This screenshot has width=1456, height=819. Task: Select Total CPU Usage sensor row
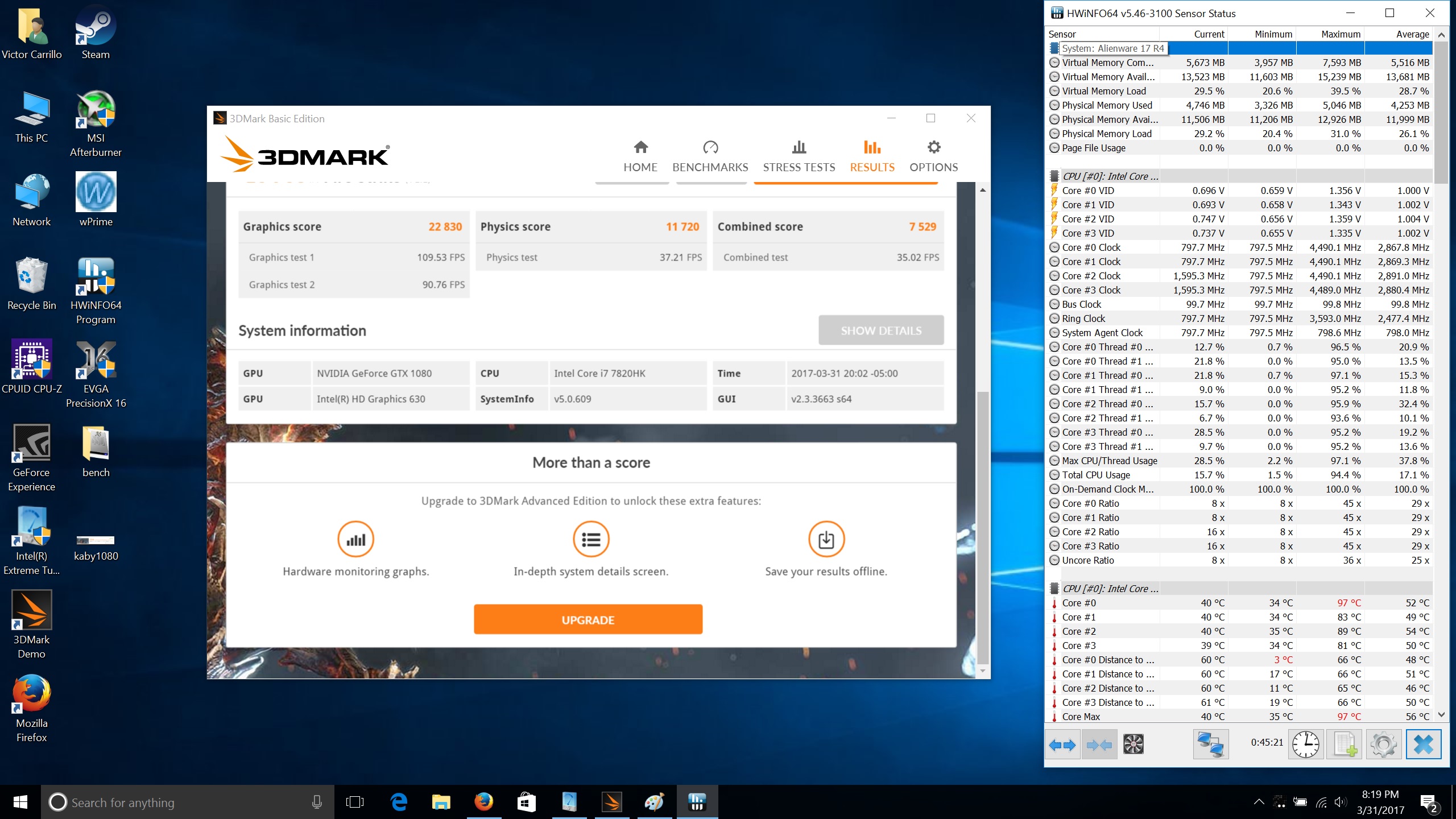click(x=1239, y=475)
